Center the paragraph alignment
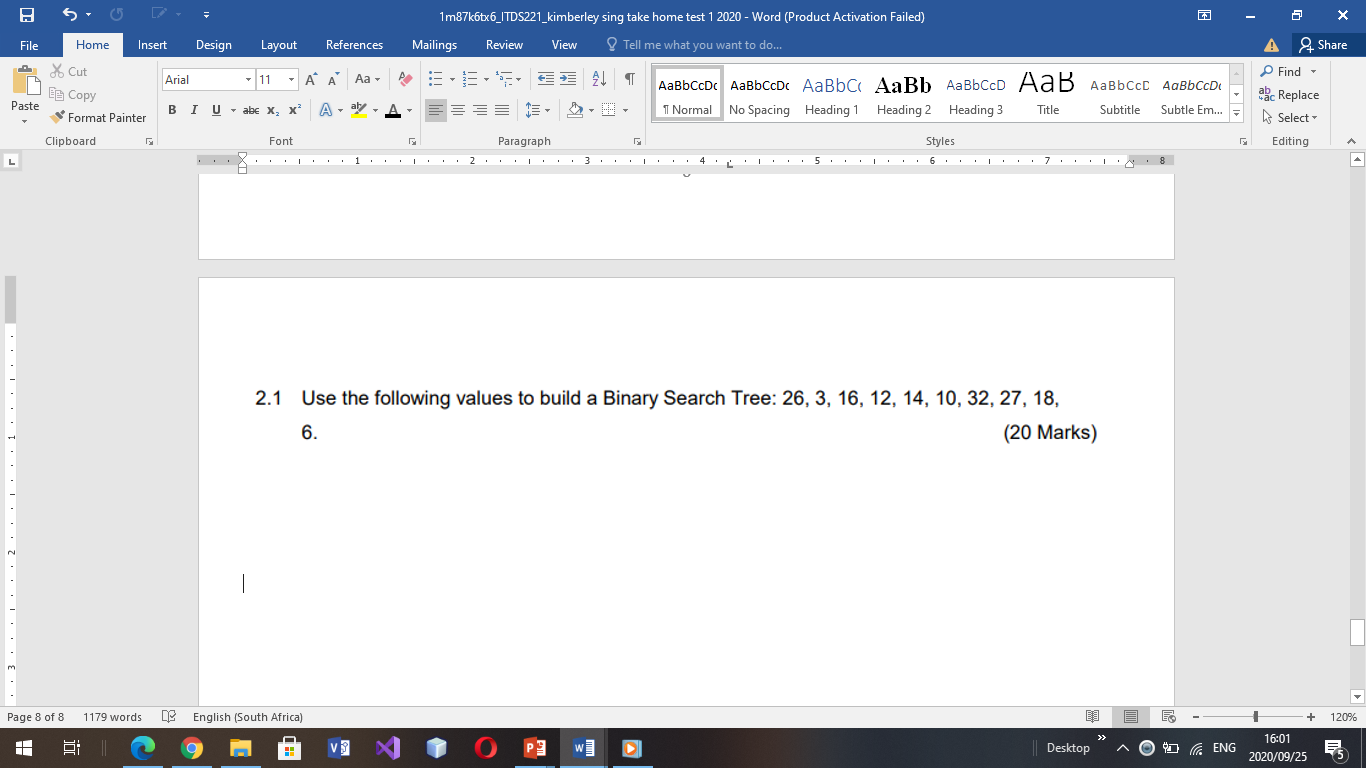 [458, 110]
